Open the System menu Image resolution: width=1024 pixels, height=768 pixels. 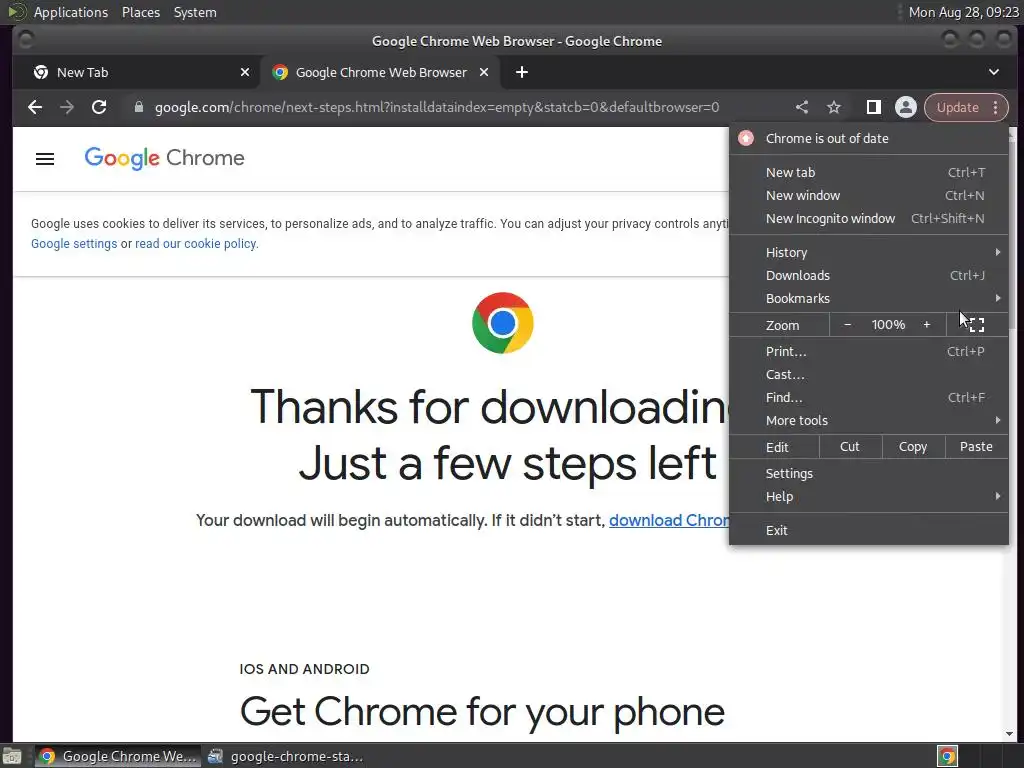tap(195, 12)
